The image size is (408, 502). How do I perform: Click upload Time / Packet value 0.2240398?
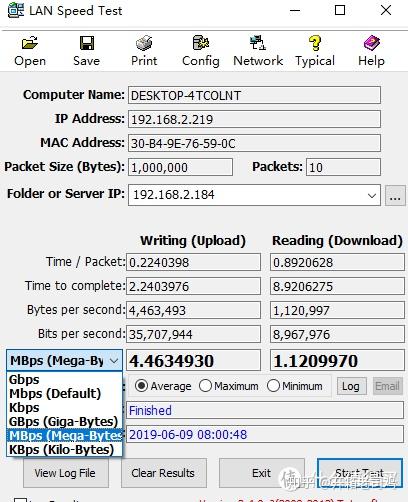click(193, 262)
